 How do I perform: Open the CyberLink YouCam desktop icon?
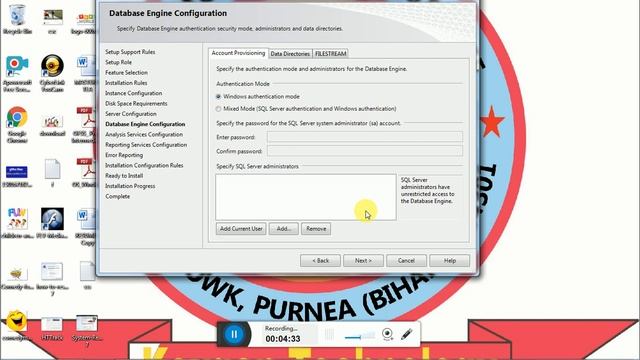(52, 73)
